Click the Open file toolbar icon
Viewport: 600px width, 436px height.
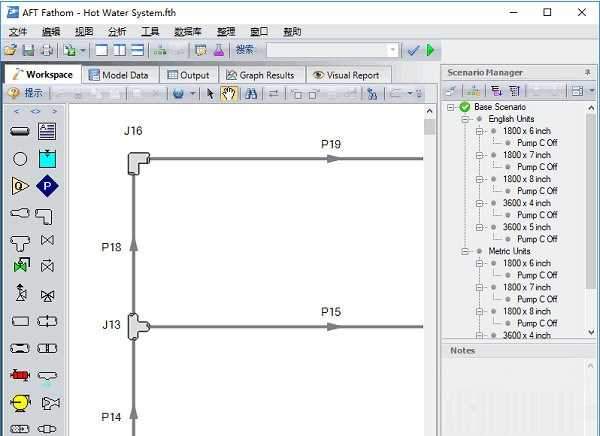[10, 50]
